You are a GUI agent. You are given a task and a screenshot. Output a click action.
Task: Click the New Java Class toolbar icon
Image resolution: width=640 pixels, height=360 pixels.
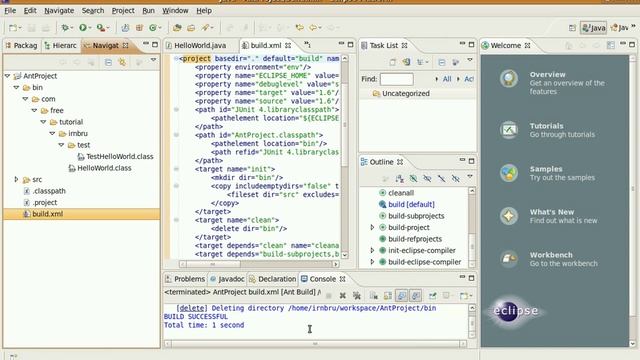point(153,28)
